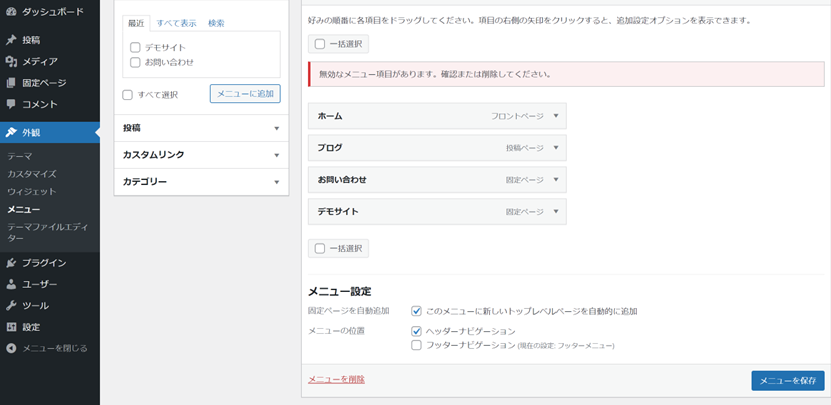Toggle the すべて選択 checkbox
The width and height of the screenshot is (831, 405).
point(127,95)
